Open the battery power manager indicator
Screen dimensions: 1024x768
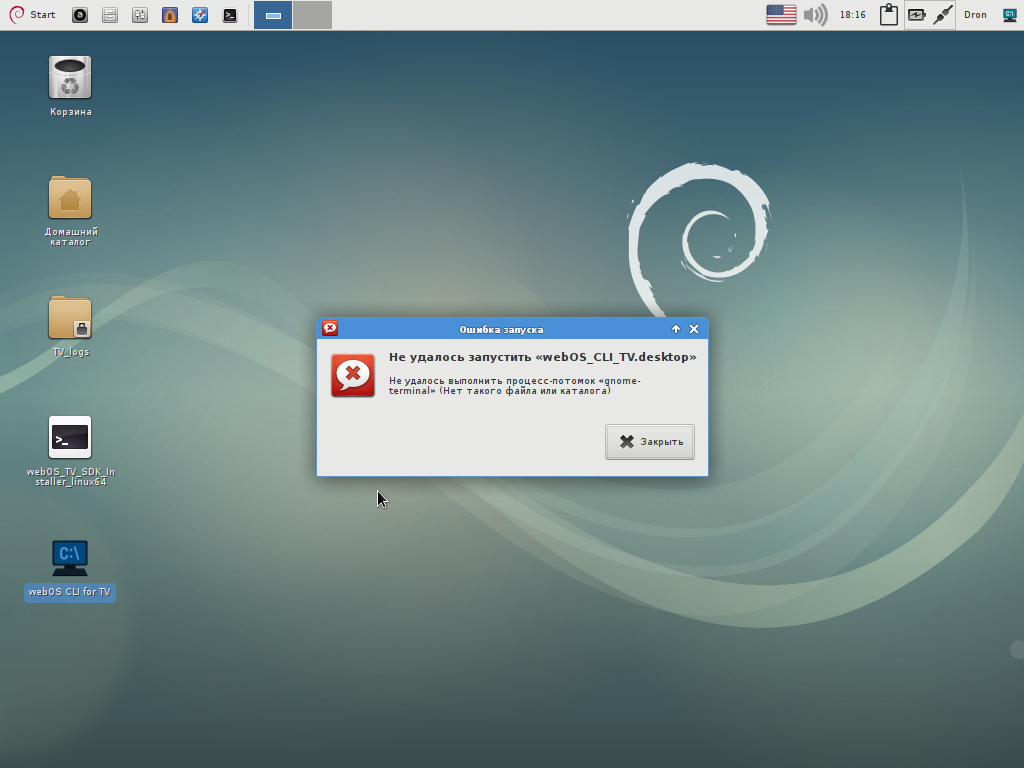pyautogui.click(x=917, y=15)
